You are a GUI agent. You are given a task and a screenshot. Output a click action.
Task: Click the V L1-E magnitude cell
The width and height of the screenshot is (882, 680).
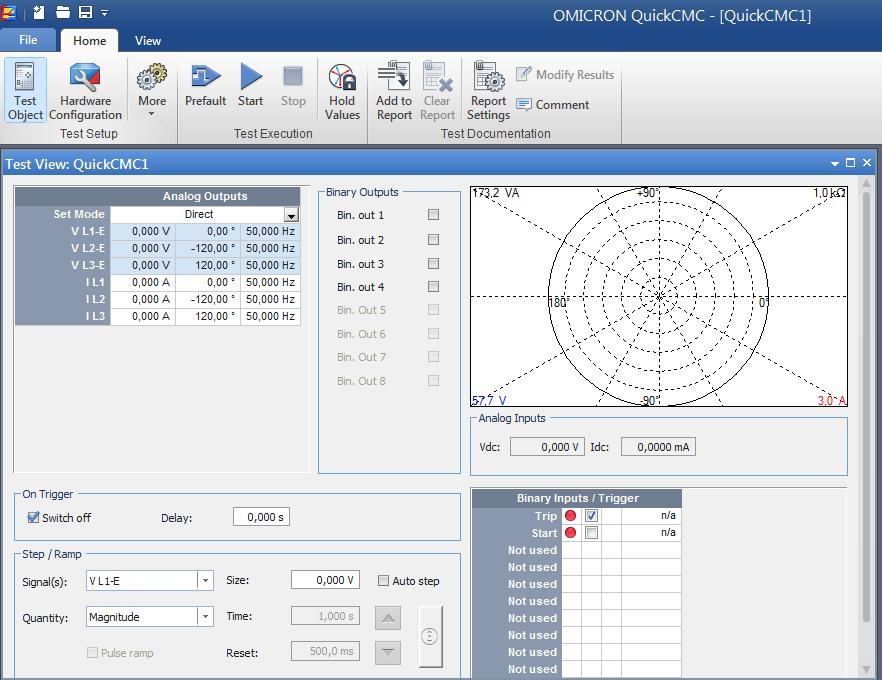(143, 231)
